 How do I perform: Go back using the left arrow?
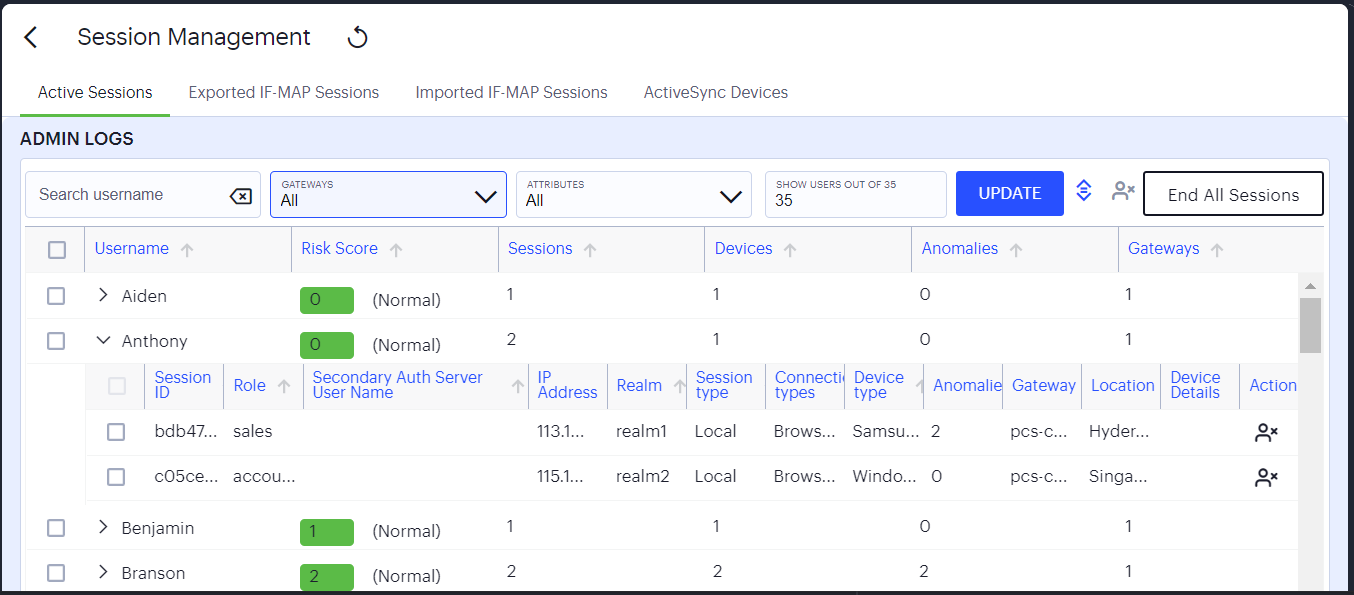[31, 37]
